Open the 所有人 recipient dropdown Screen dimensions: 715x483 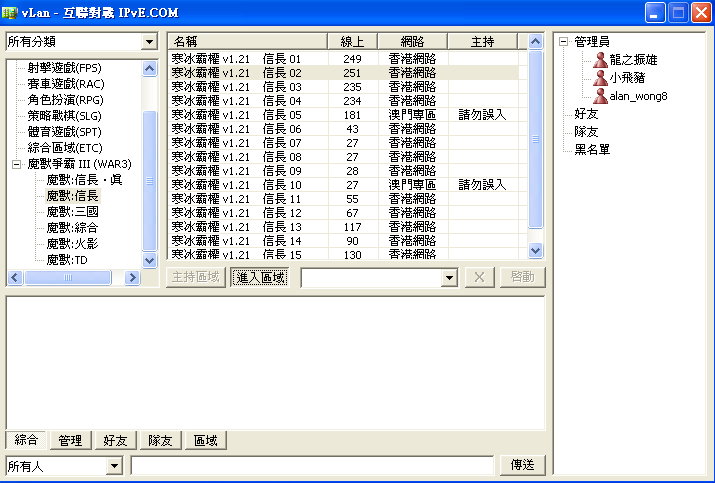click(x=114, y=466)
